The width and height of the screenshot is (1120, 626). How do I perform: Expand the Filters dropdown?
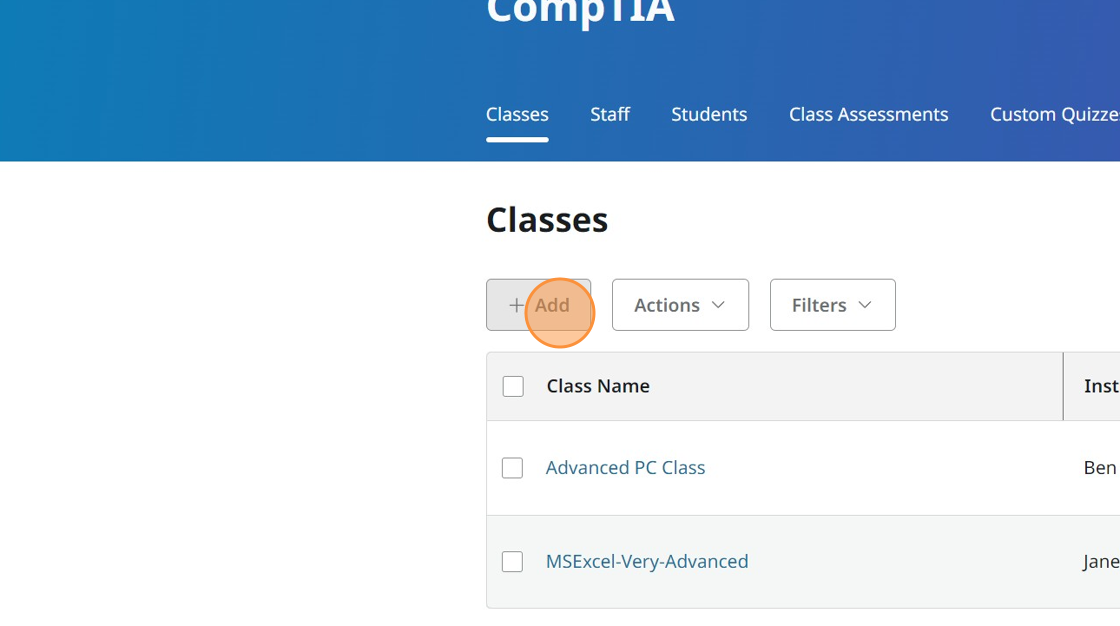point(832,305)
